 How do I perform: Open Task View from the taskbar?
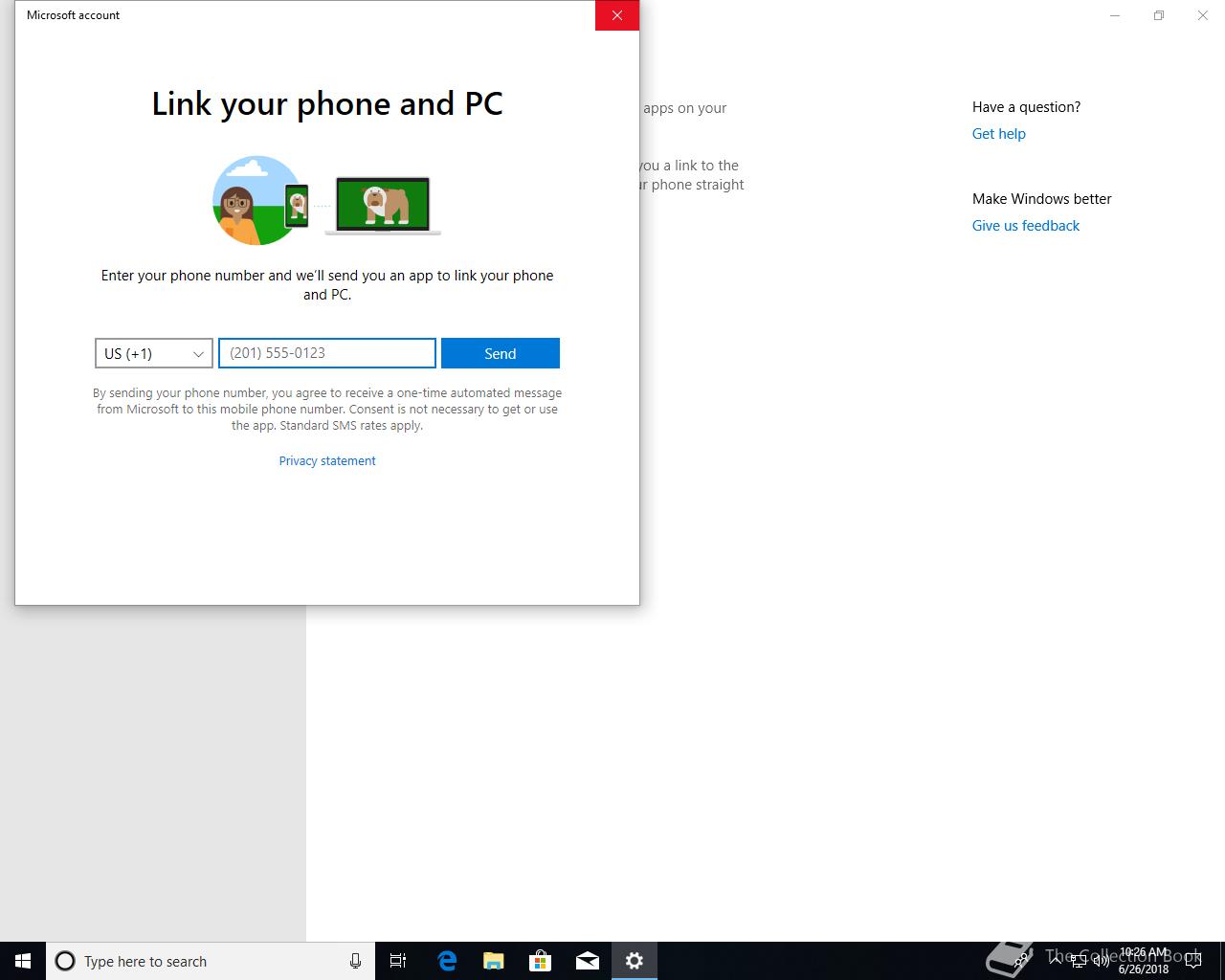(x=398, y=961)
